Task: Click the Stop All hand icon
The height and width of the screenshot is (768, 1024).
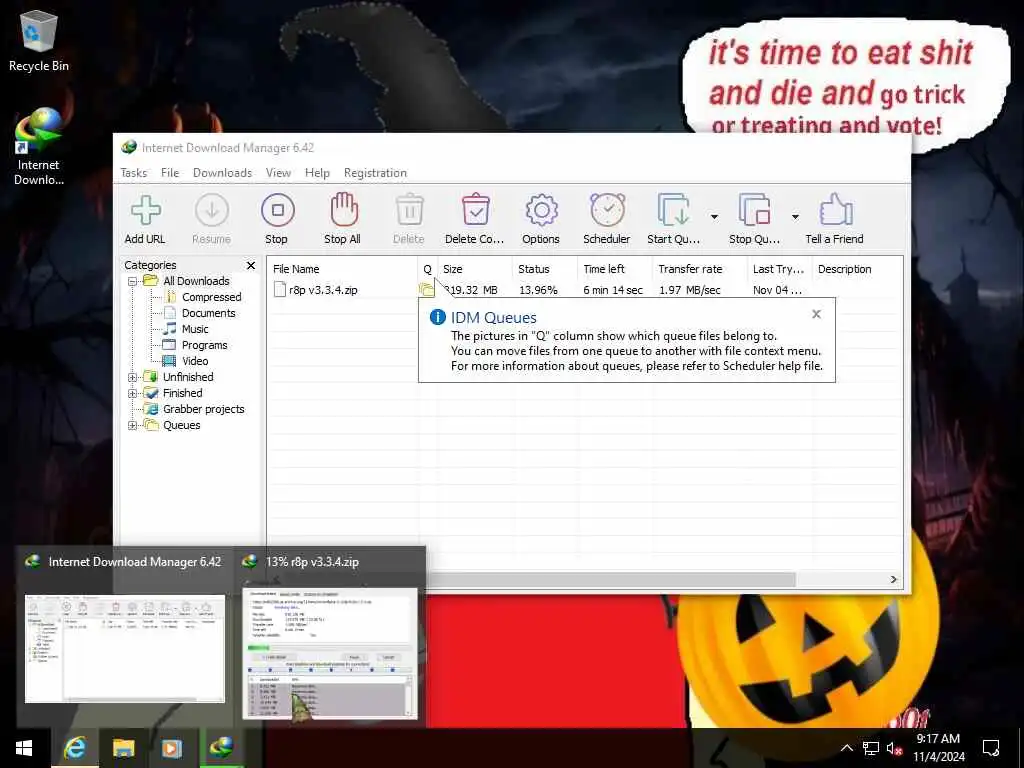Action: pos(344,210)
